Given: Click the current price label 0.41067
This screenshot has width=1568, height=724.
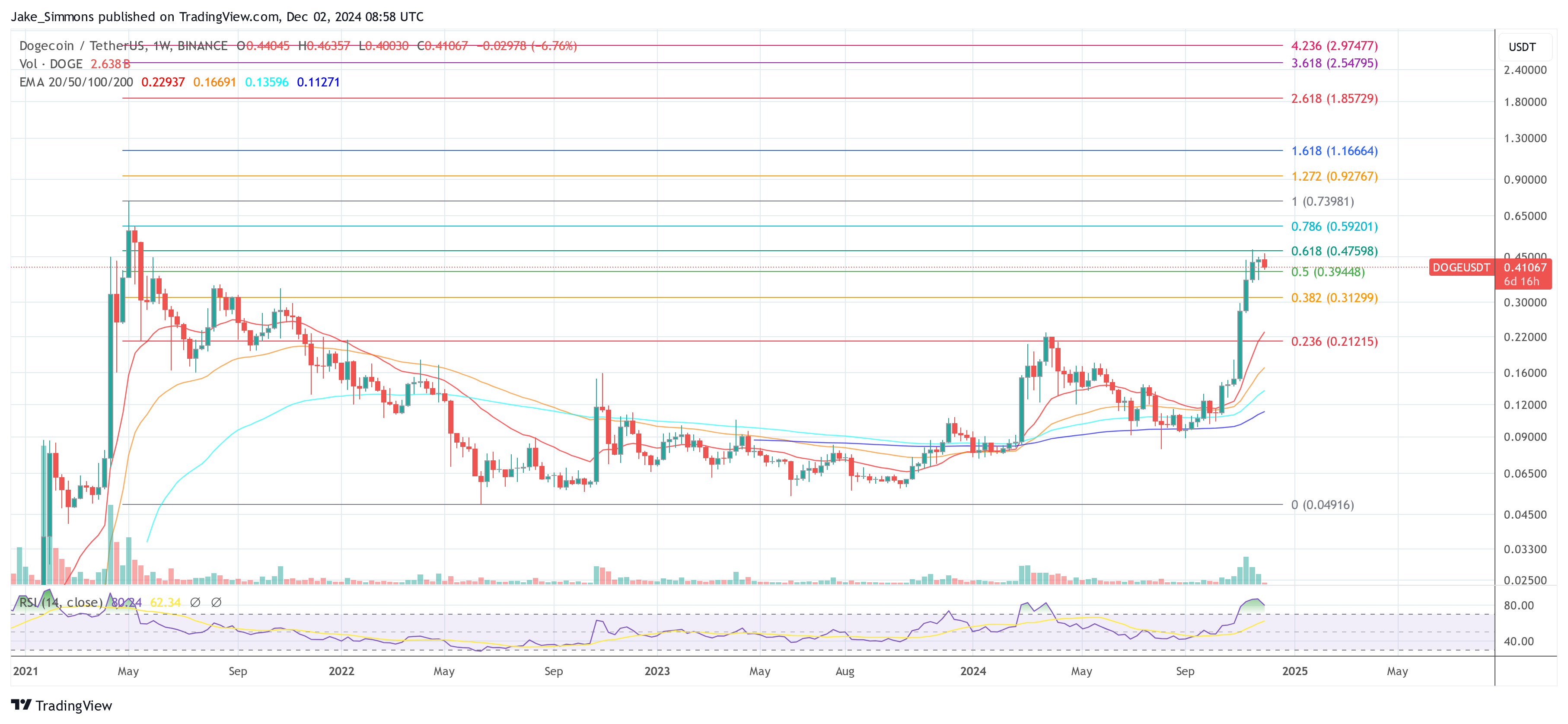Looking at the screenshot, I should [x=1525, y=267].
